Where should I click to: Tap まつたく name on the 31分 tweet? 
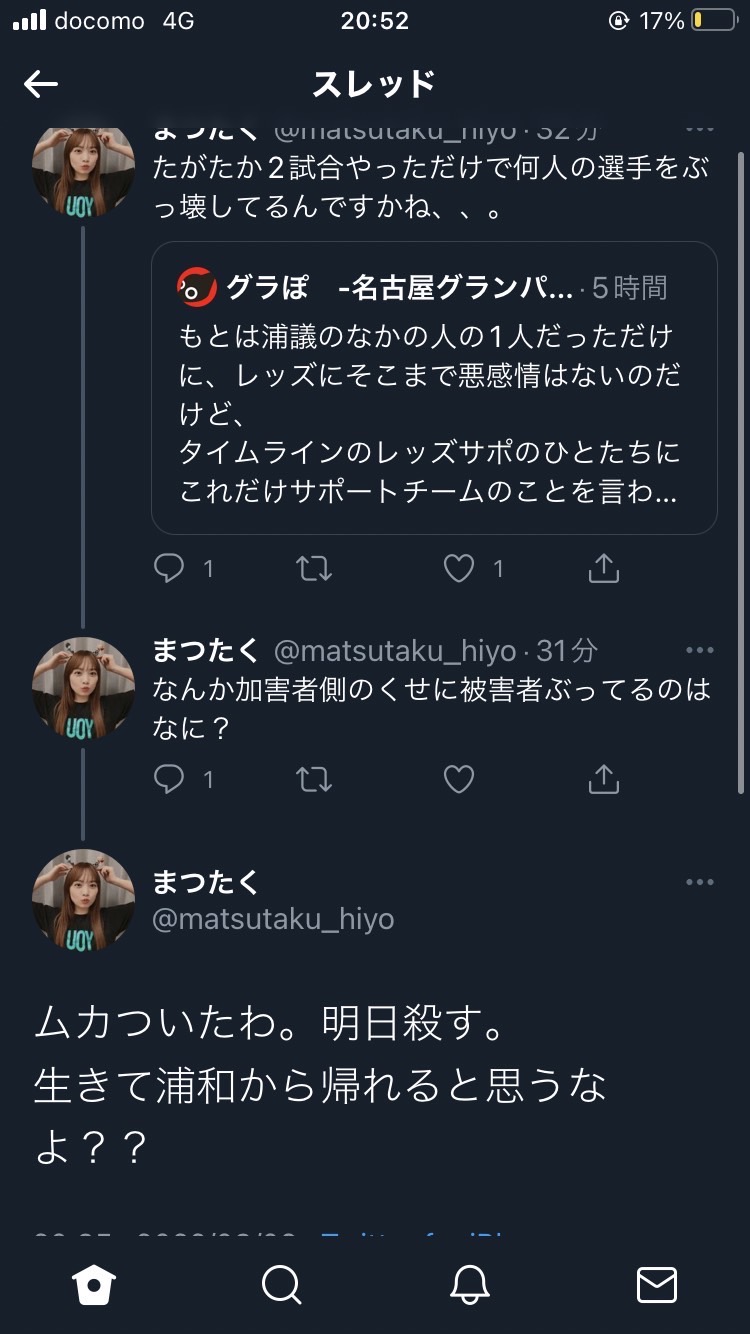point(206,651)
